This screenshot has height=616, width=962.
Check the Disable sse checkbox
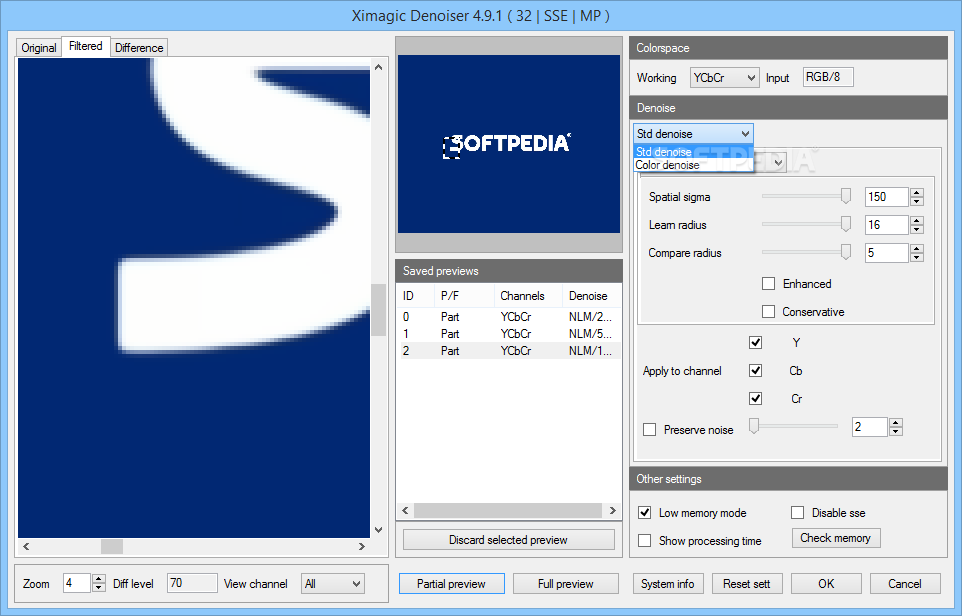(798, 512)
